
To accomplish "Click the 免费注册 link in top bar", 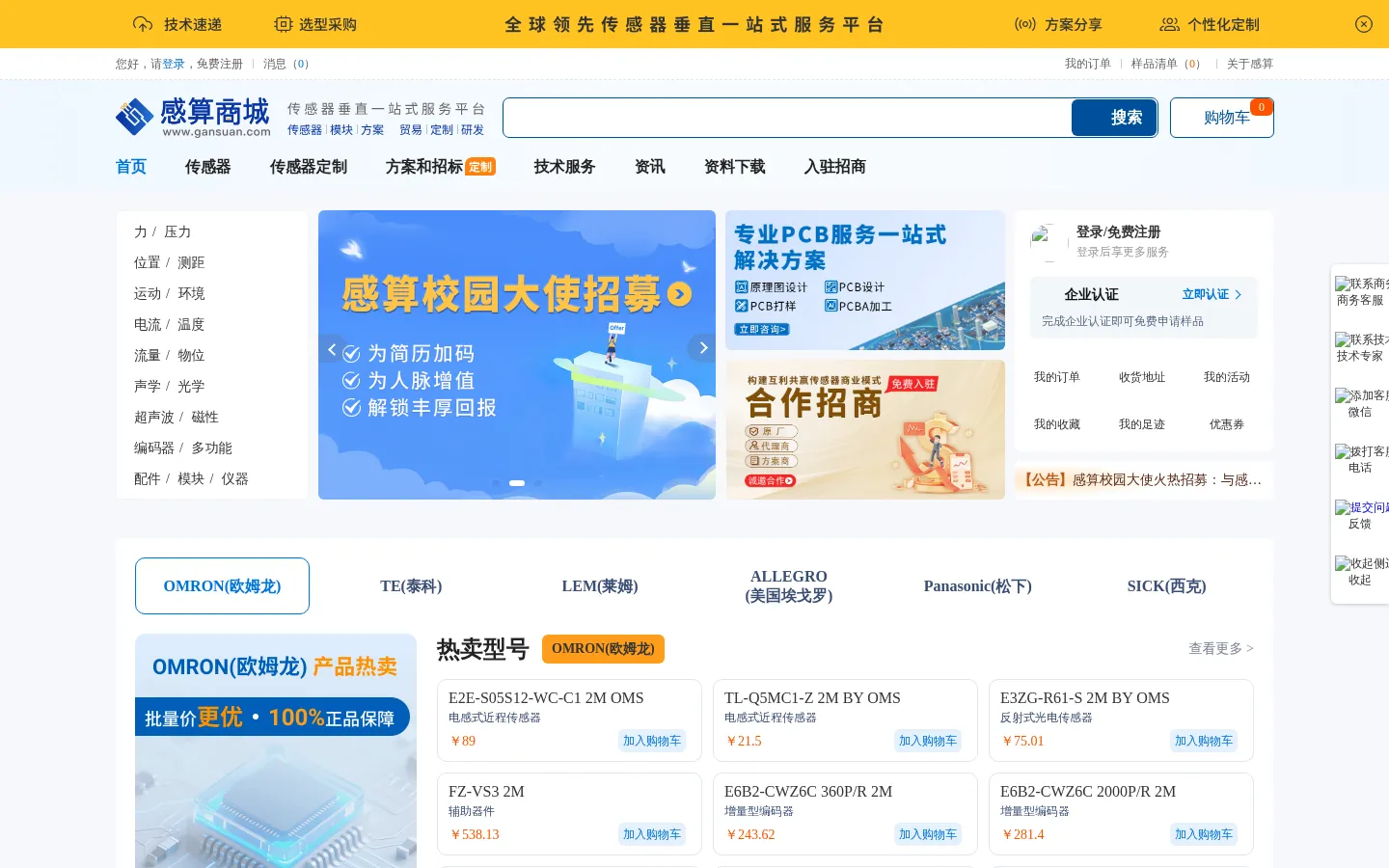I will point(220,64).
